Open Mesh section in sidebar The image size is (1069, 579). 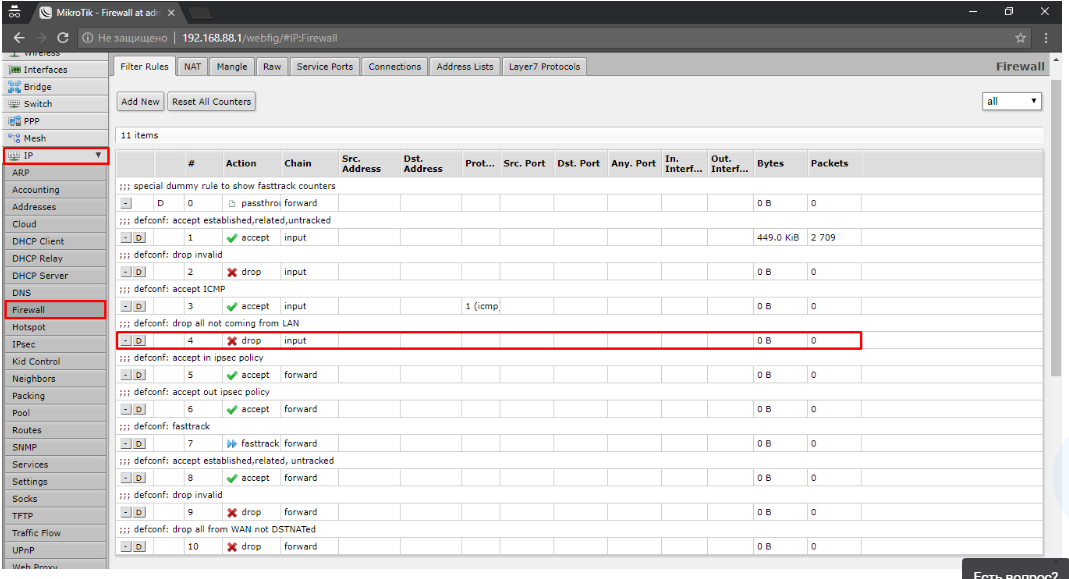pyautogui.click(x=55, y=138)
